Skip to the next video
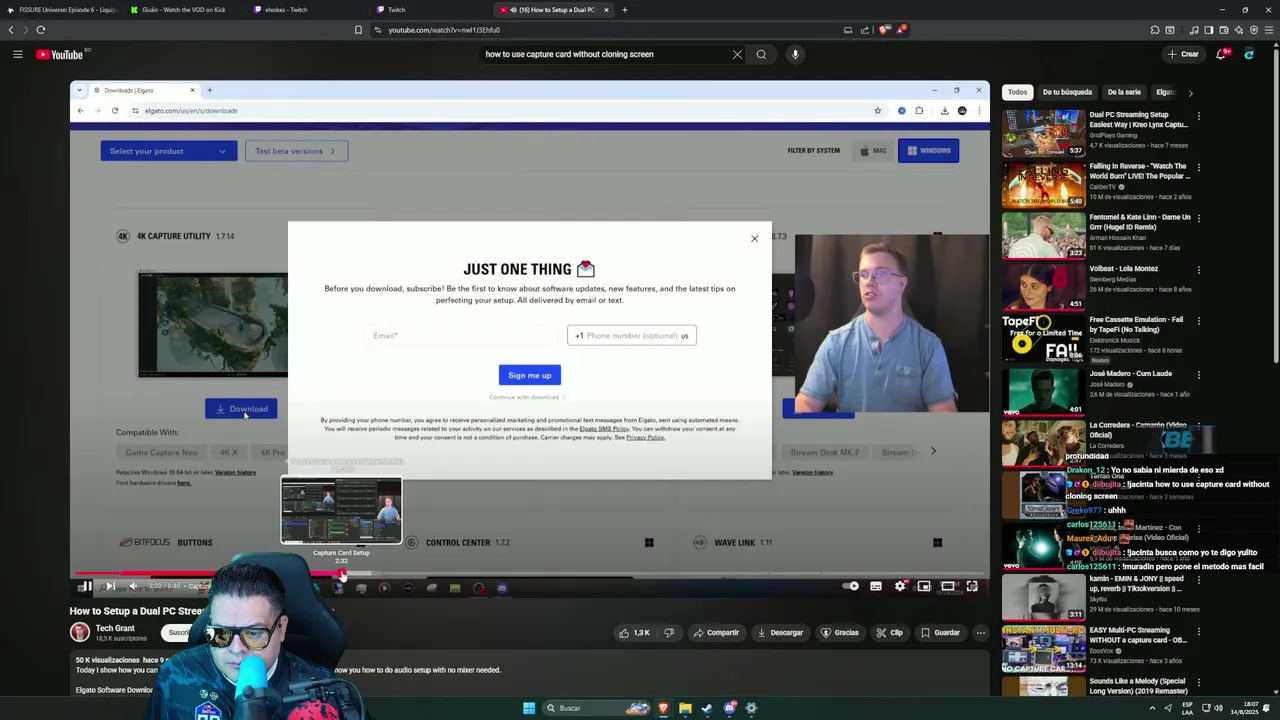Viewport: 1280px width, 720px height. point(110,587)
